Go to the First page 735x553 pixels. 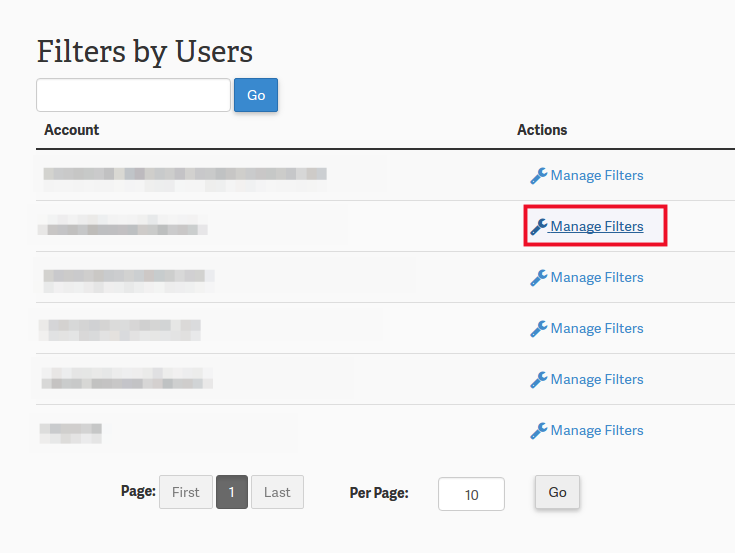[186, 492]
